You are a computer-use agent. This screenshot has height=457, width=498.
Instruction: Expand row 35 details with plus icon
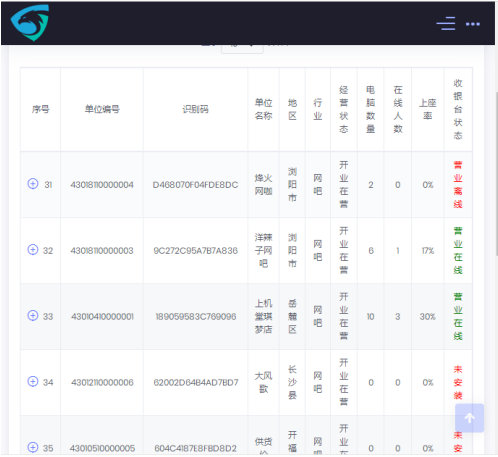pos(33,447)
